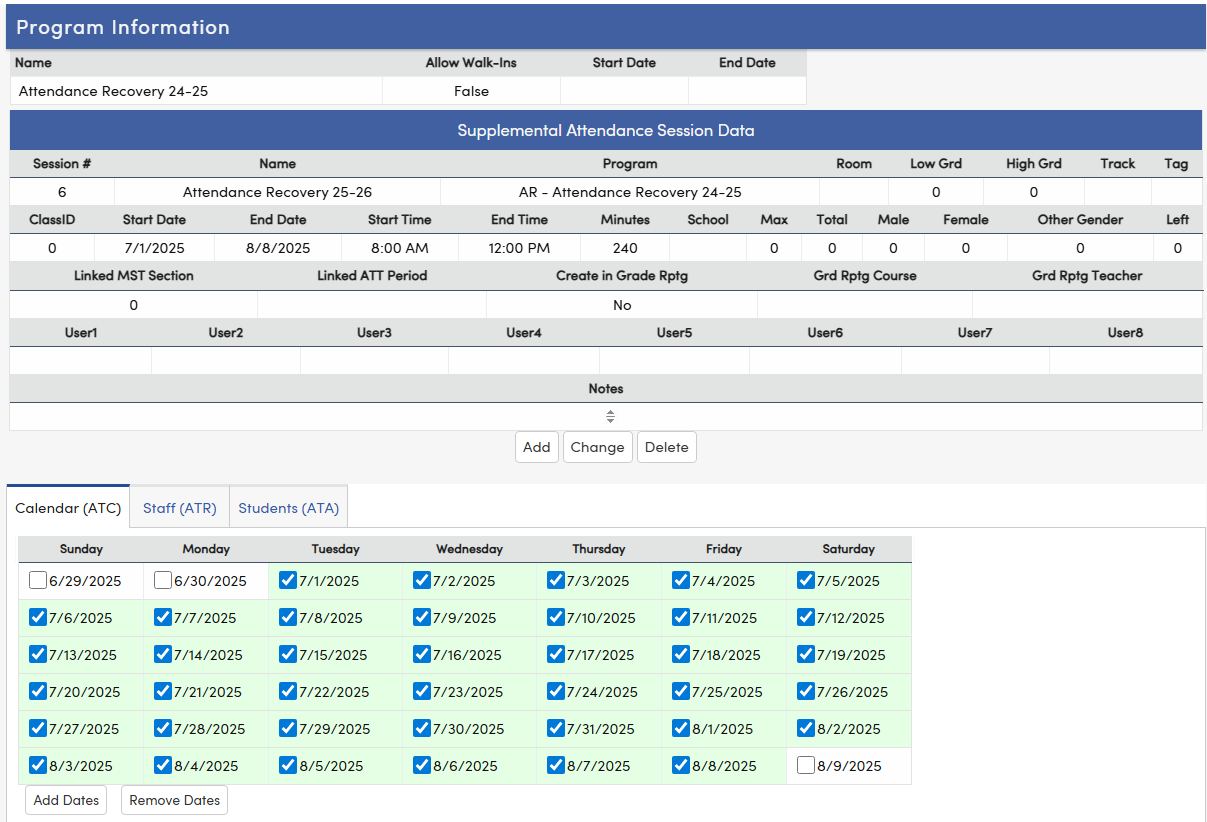Screen dimensions: 1207x822
Task: Click the Minutes value 240
Action: (x=625, y=248)
